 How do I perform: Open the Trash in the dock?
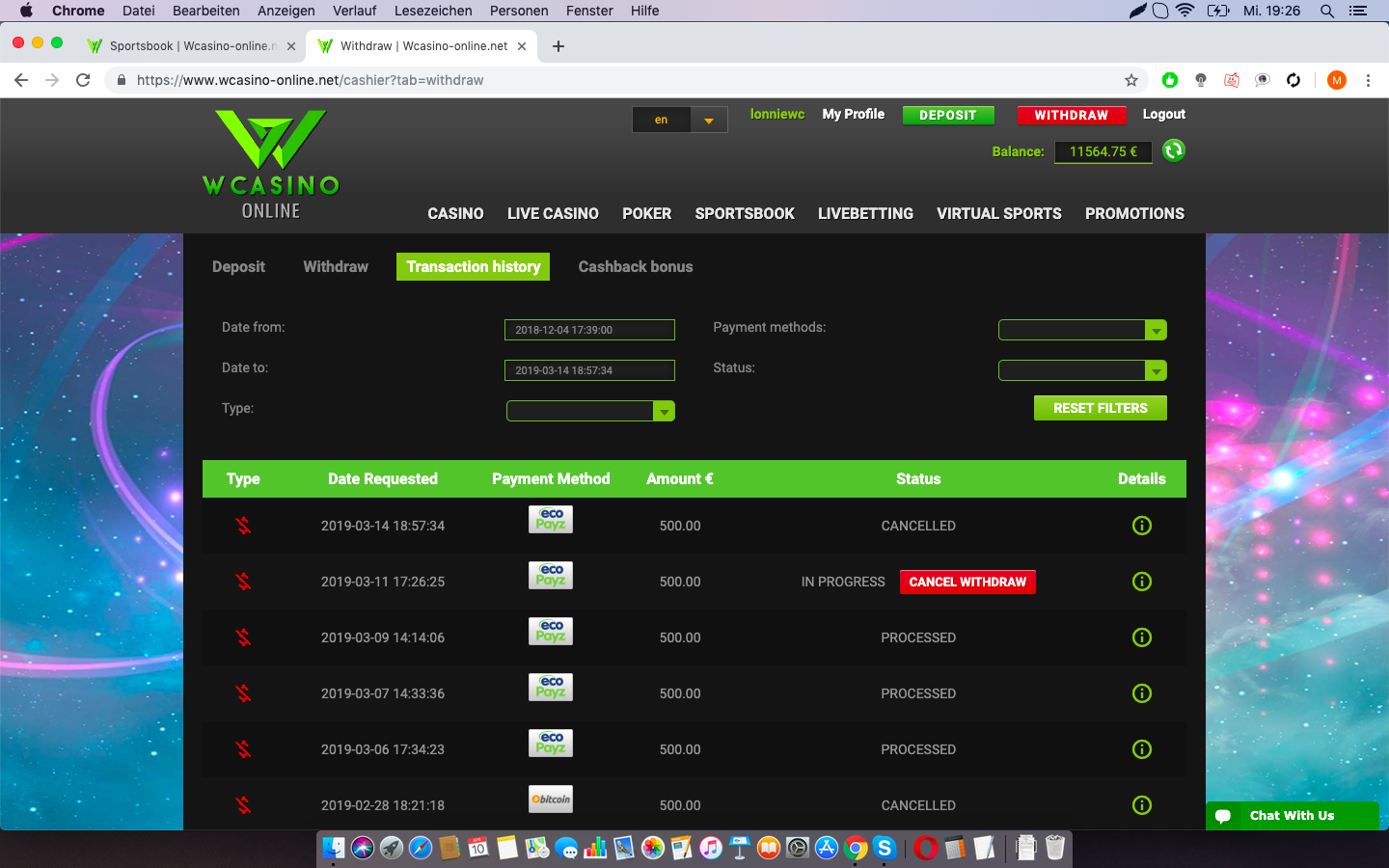pos(1055,848)
